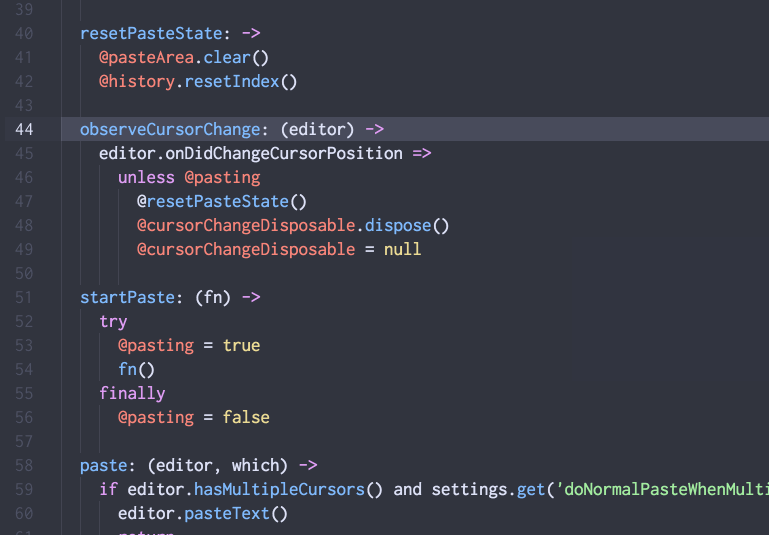
Task: Click the finally keyword
Action: [132, 394]
